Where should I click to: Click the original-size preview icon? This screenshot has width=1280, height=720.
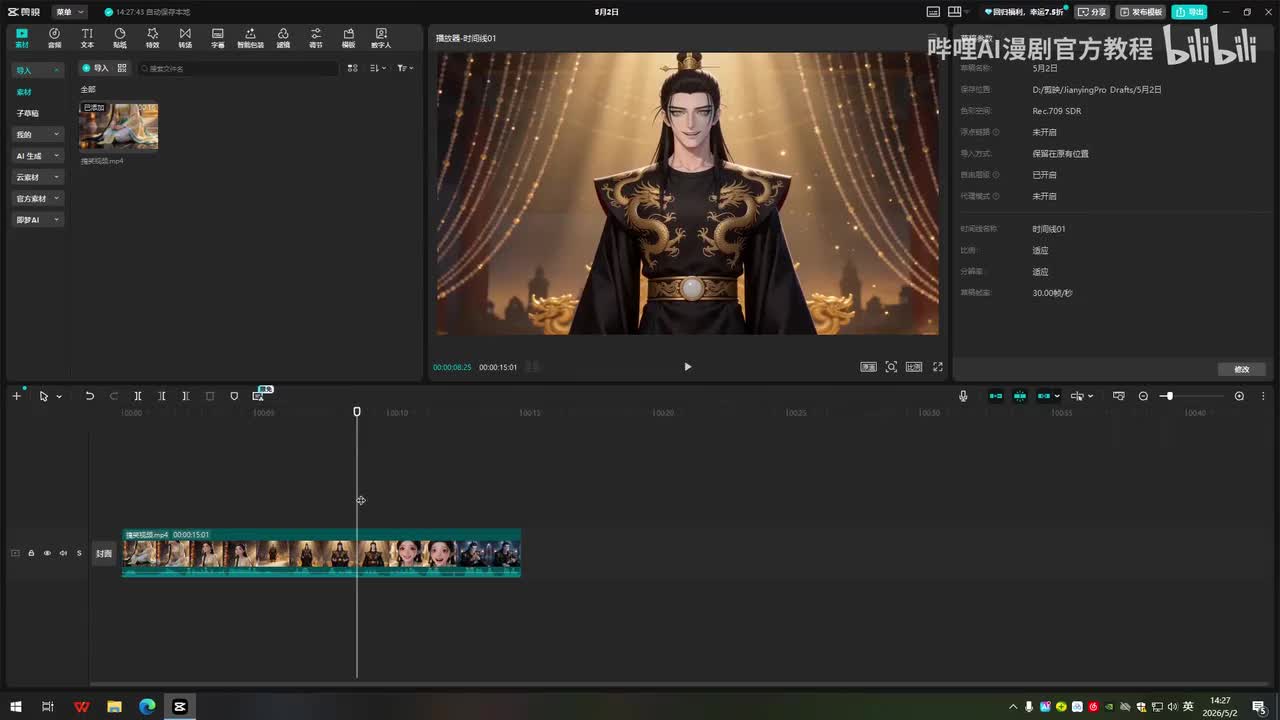tap(868, 367)
